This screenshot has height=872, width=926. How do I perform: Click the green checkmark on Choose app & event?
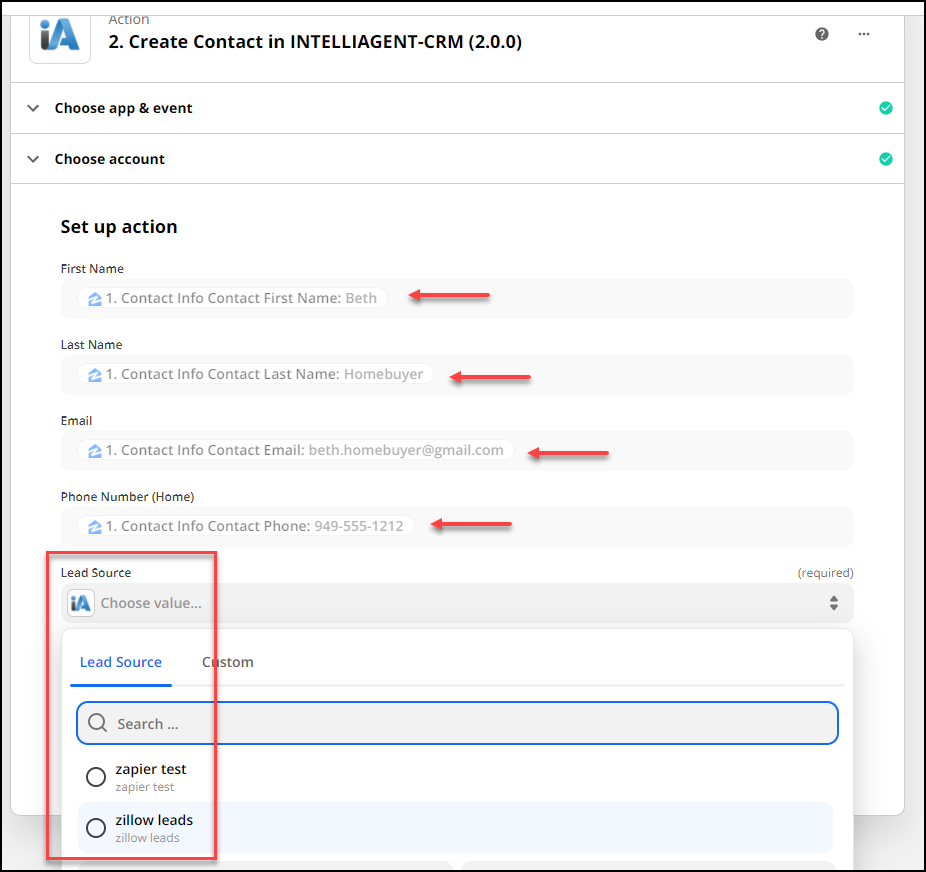886,108
